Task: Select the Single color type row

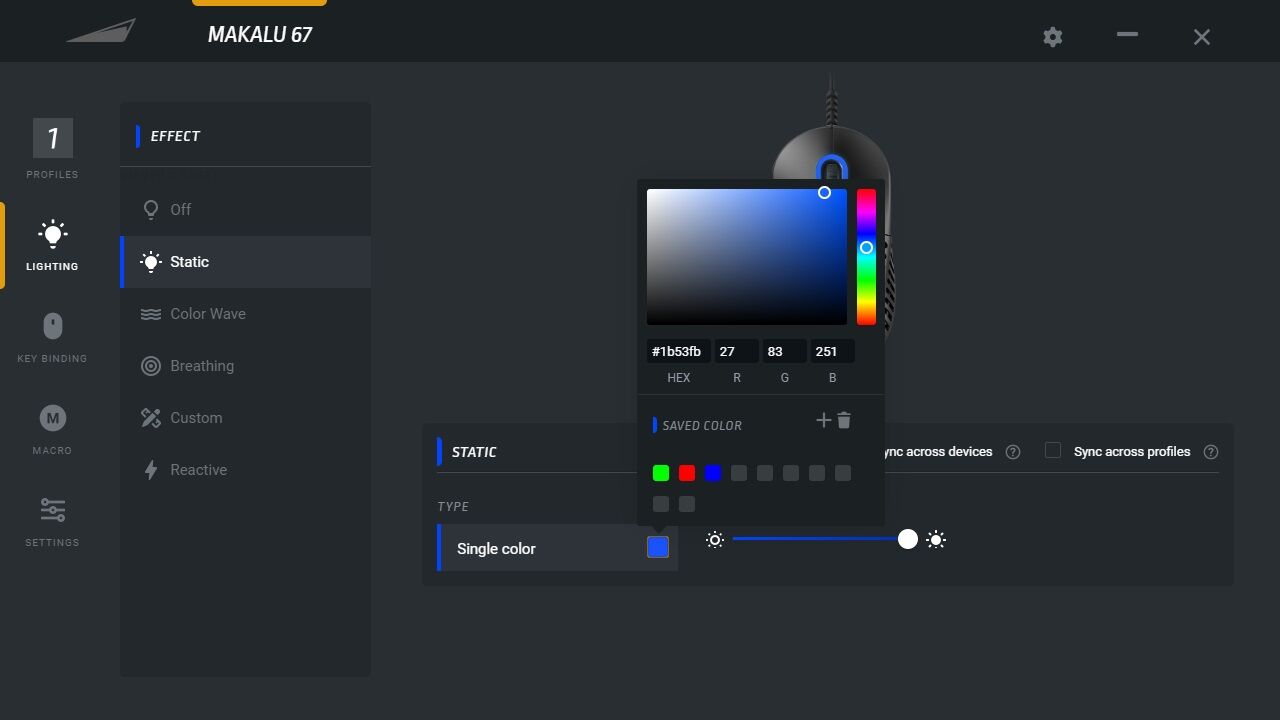Action: [558, 548]
